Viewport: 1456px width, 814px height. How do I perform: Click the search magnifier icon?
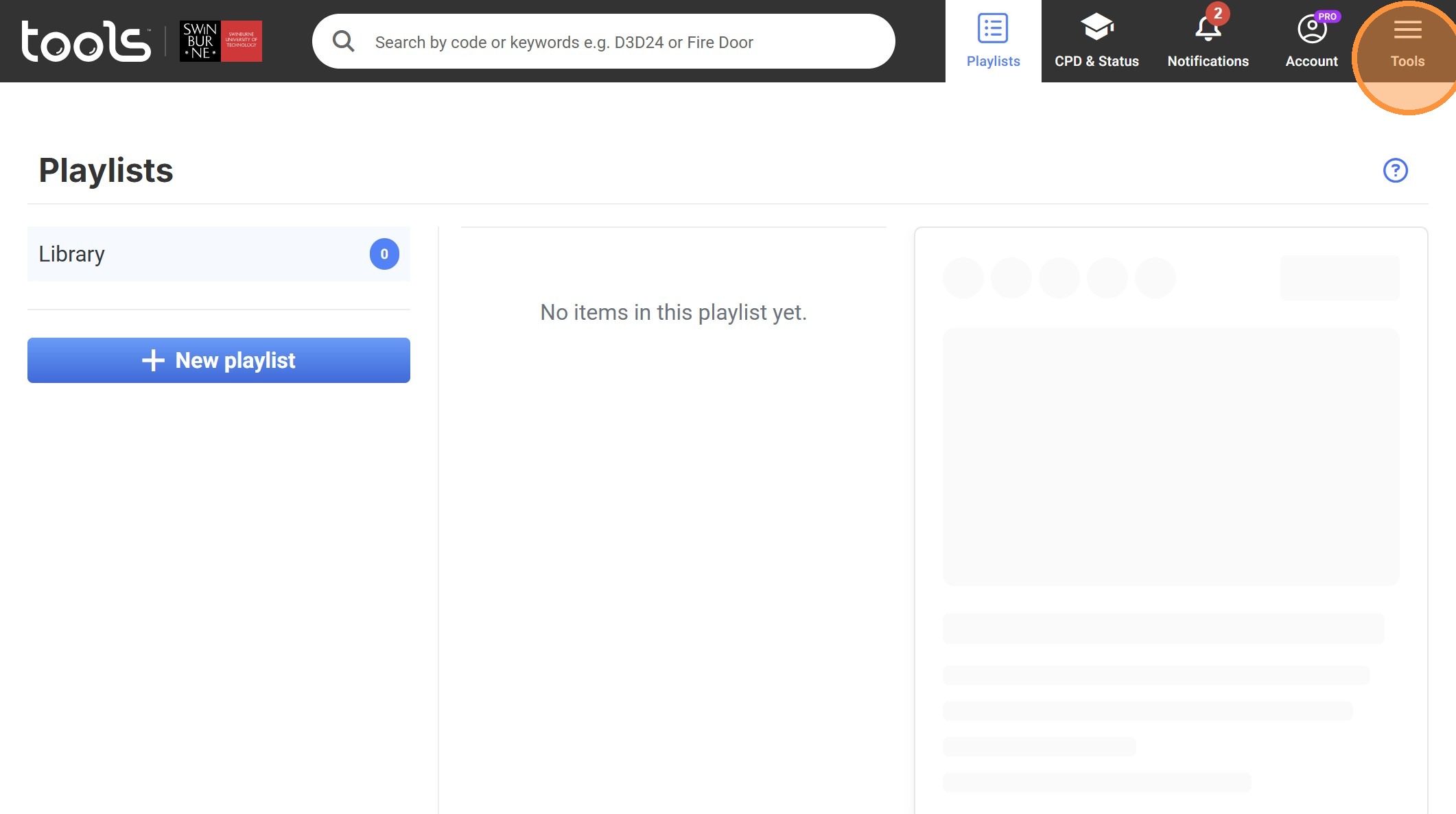coord(343,42)
